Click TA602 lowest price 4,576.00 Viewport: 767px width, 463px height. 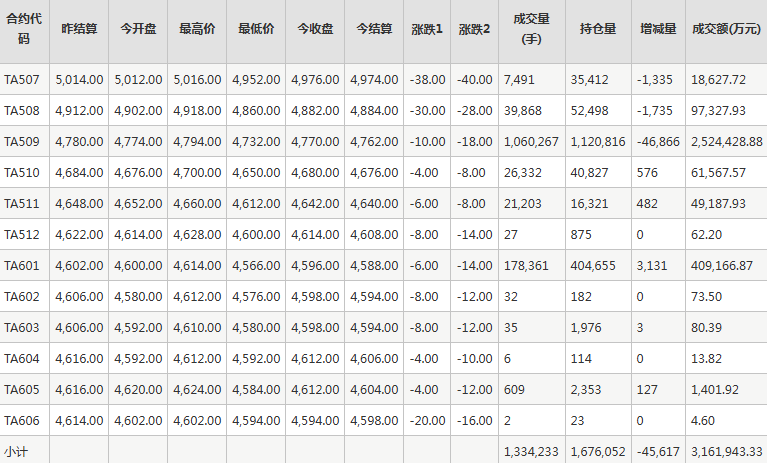pyautogui.click(x=256, y=297)
